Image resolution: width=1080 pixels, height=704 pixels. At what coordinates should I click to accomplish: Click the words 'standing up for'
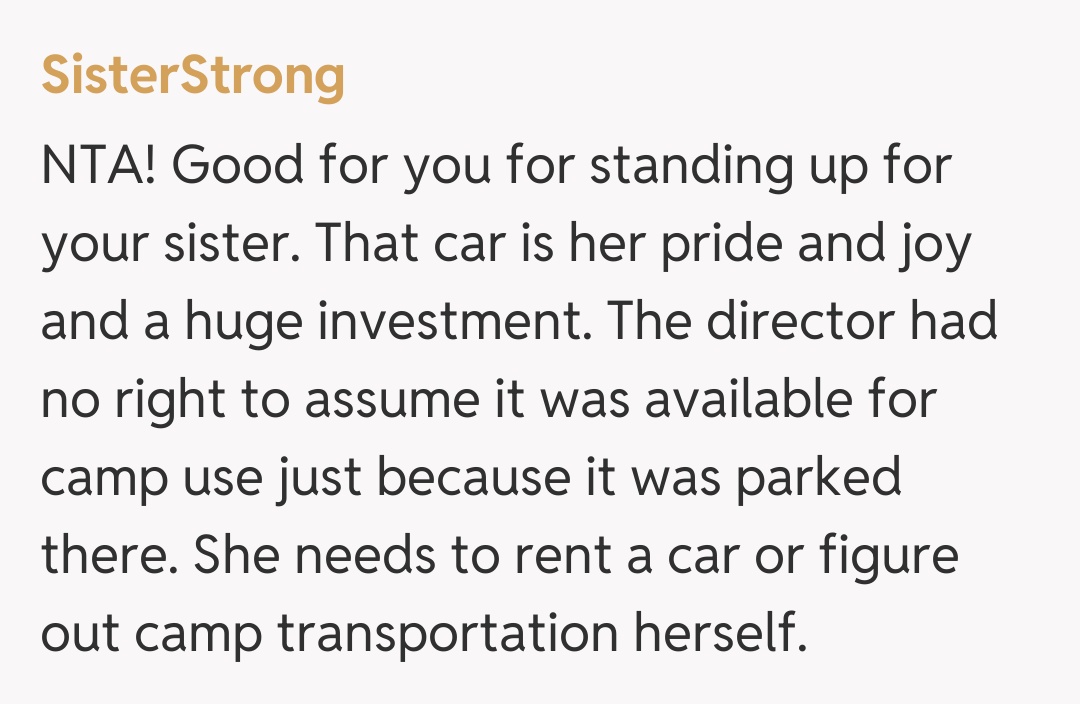(x=769, y=165)
